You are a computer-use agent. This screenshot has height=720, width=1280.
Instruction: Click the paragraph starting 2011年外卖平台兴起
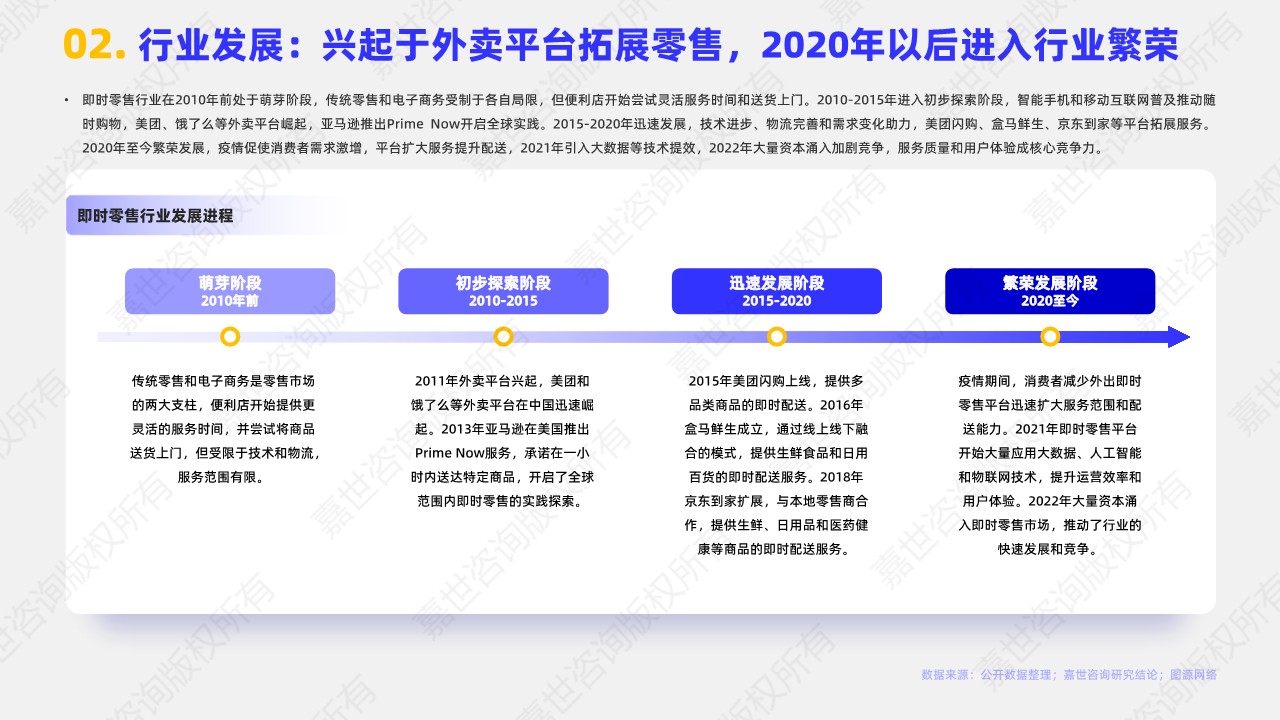(503, 441)
